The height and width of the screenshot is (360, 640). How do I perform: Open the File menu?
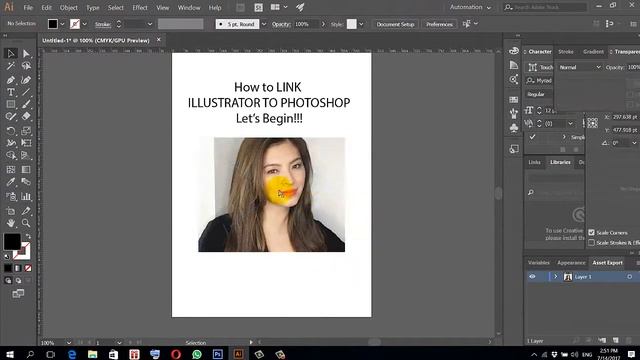pyautogui.click(x=28, y=8)
